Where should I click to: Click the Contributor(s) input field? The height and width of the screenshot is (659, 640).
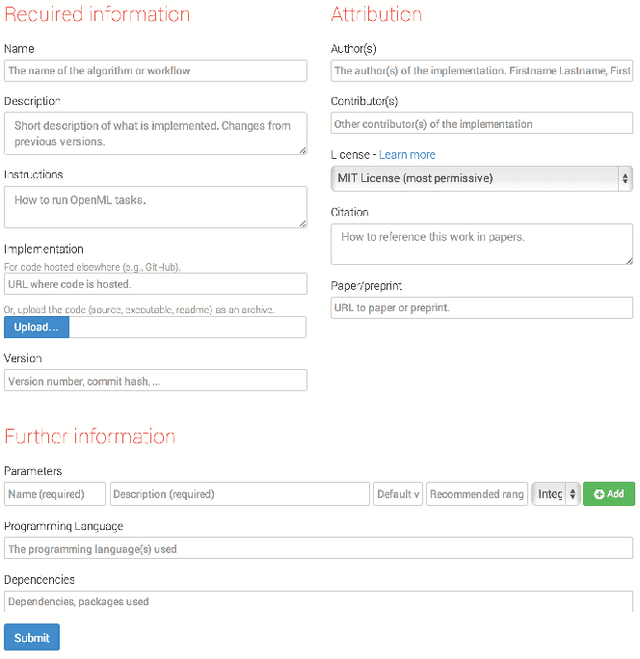tap(481, 124)
